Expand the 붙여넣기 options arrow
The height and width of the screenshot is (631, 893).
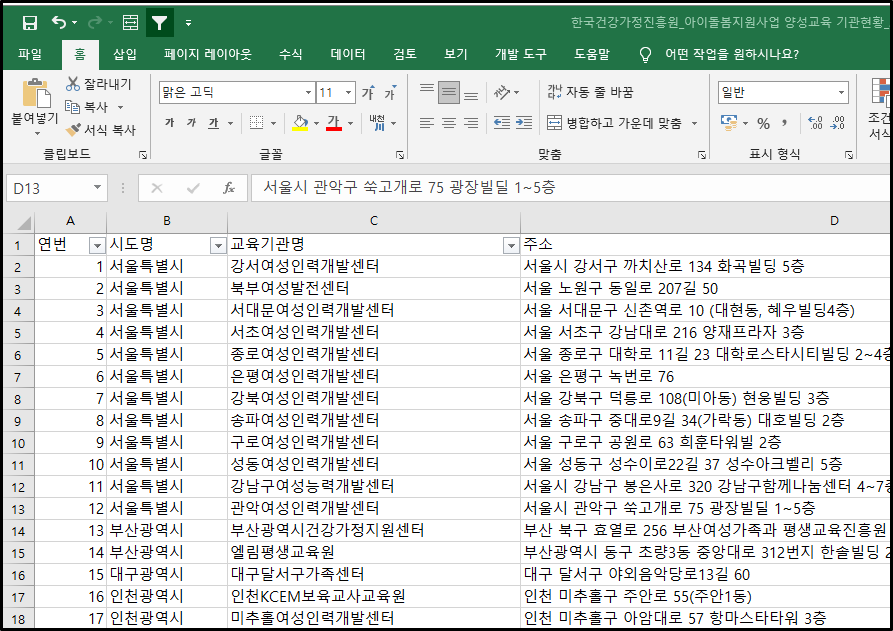(37, 133)
